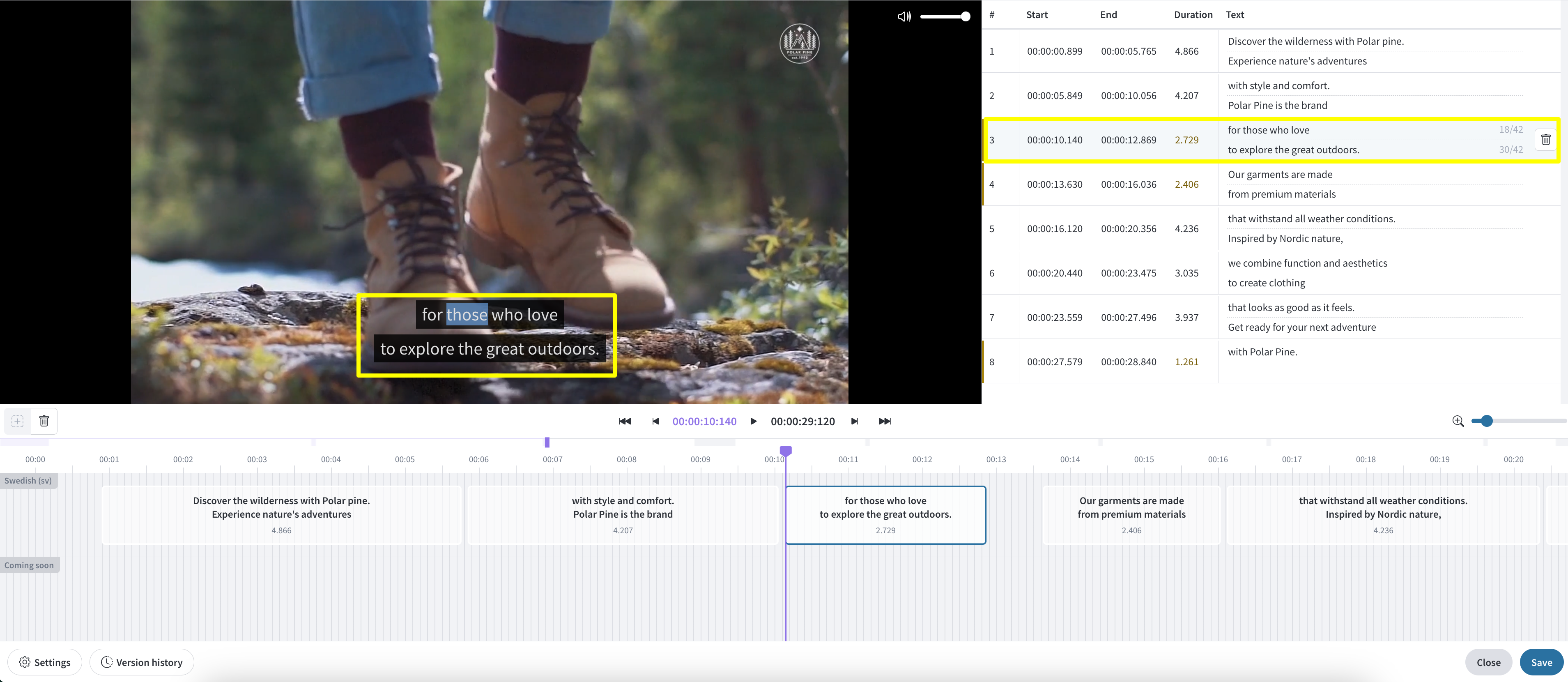
Task: Click the Duration column header
Action: (1193, 15)
